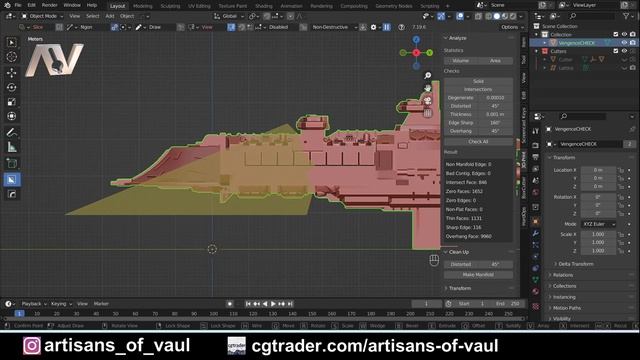Open the Output properties tab icon
Screen dimensions: 640x360
click(x=535, y=157)
